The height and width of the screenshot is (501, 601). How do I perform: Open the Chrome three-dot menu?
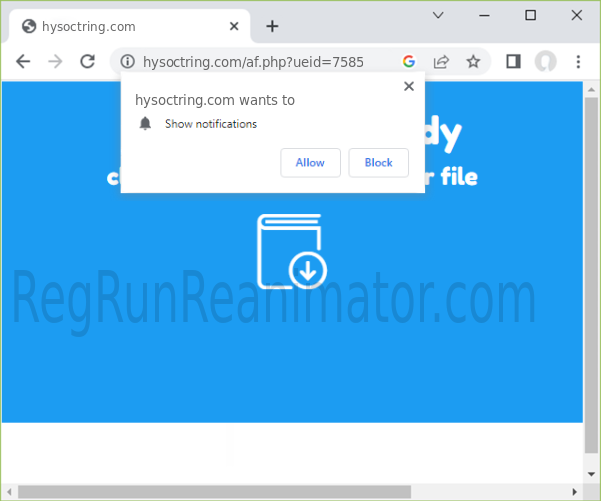578,62
